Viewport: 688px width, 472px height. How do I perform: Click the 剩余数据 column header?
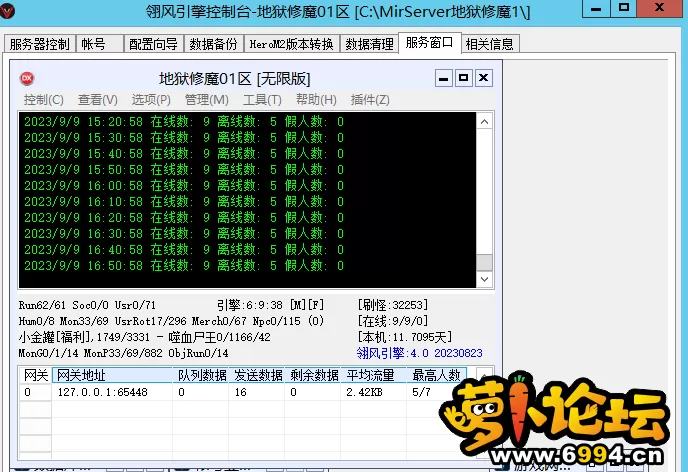coord(313,375)
